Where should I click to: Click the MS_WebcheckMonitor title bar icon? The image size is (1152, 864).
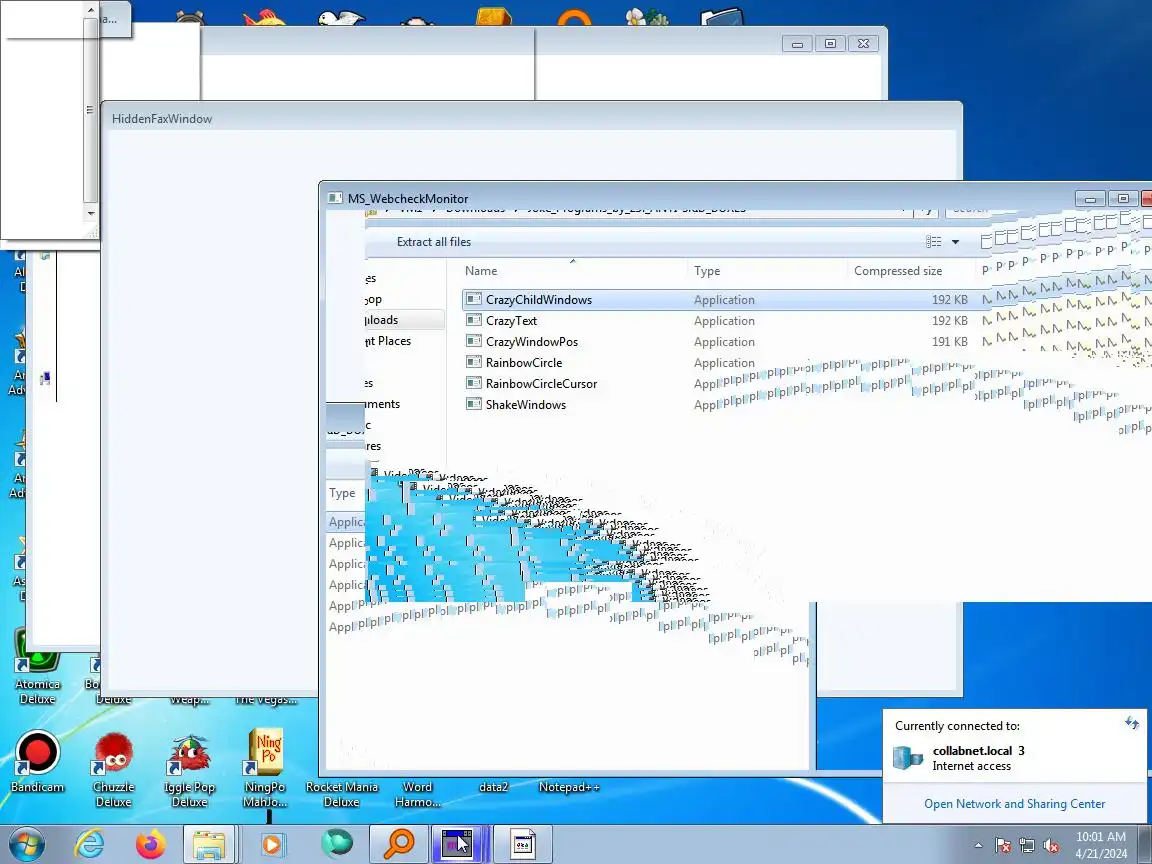click(x=335, y=198)
